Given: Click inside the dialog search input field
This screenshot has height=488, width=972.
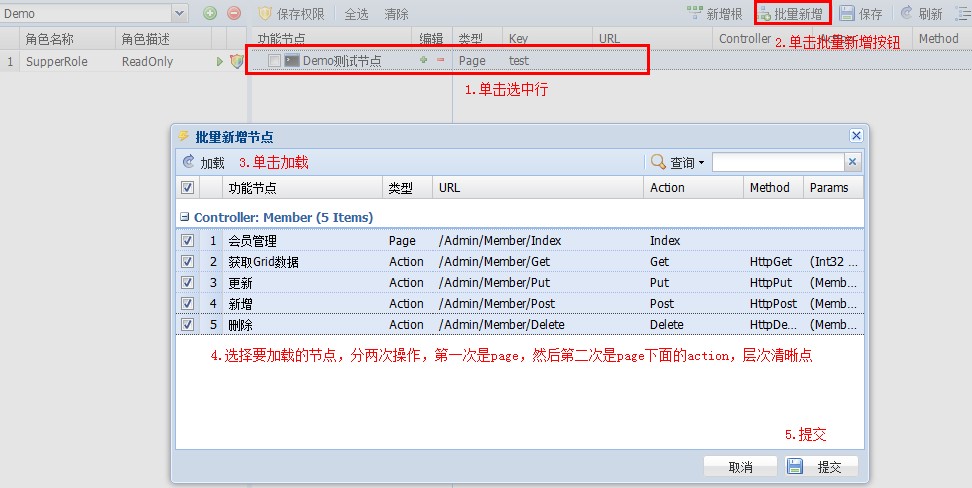Looking at the screenshot, I should (778, 162).
